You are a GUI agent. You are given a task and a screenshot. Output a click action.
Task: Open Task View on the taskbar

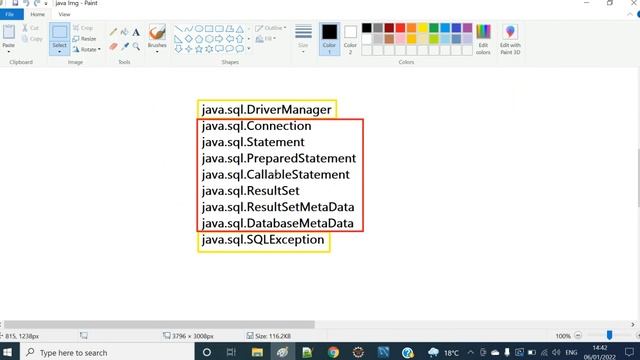231,352
